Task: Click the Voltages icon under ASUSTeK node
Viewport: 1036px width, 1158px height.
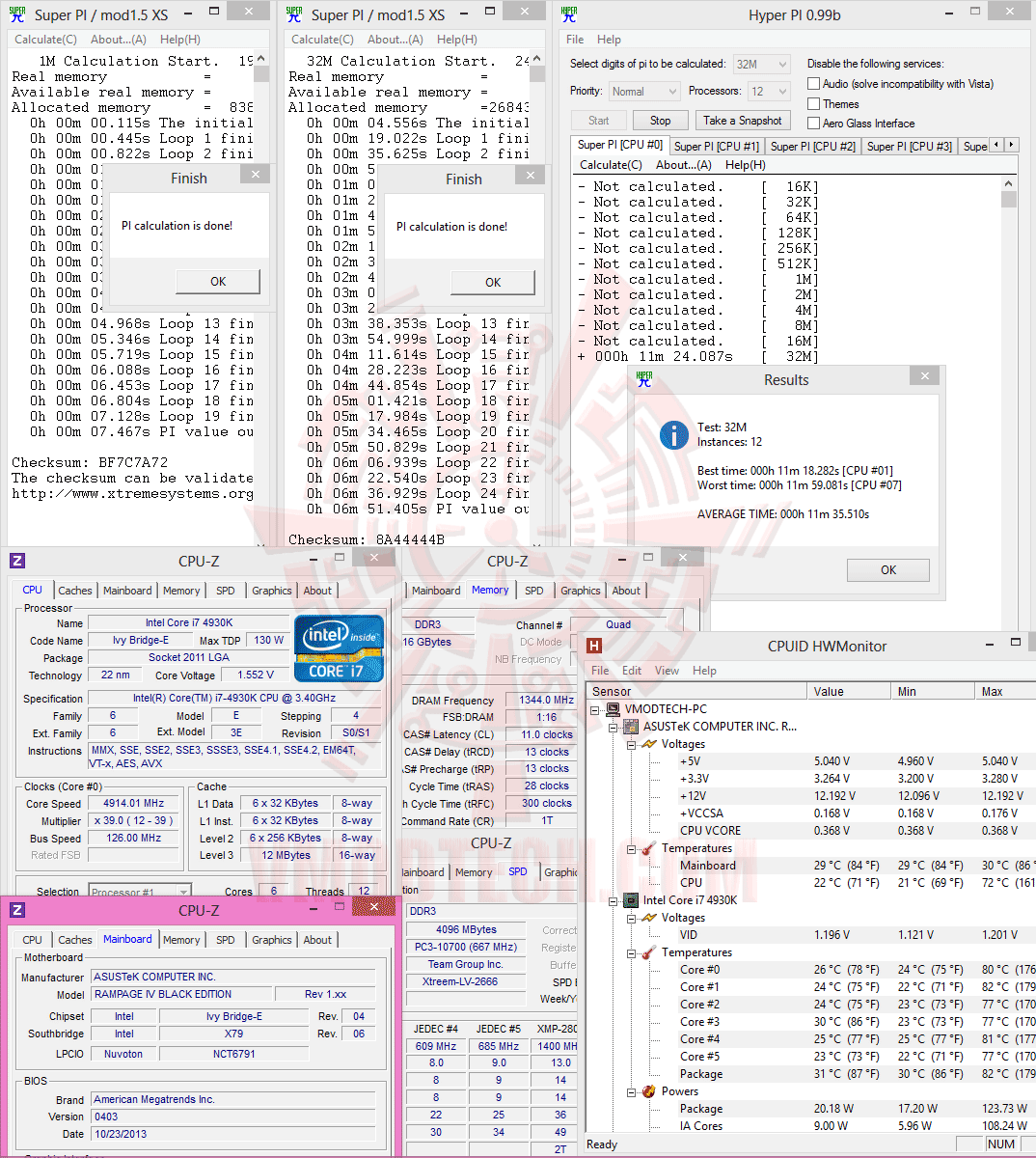Action: [648, 744]
